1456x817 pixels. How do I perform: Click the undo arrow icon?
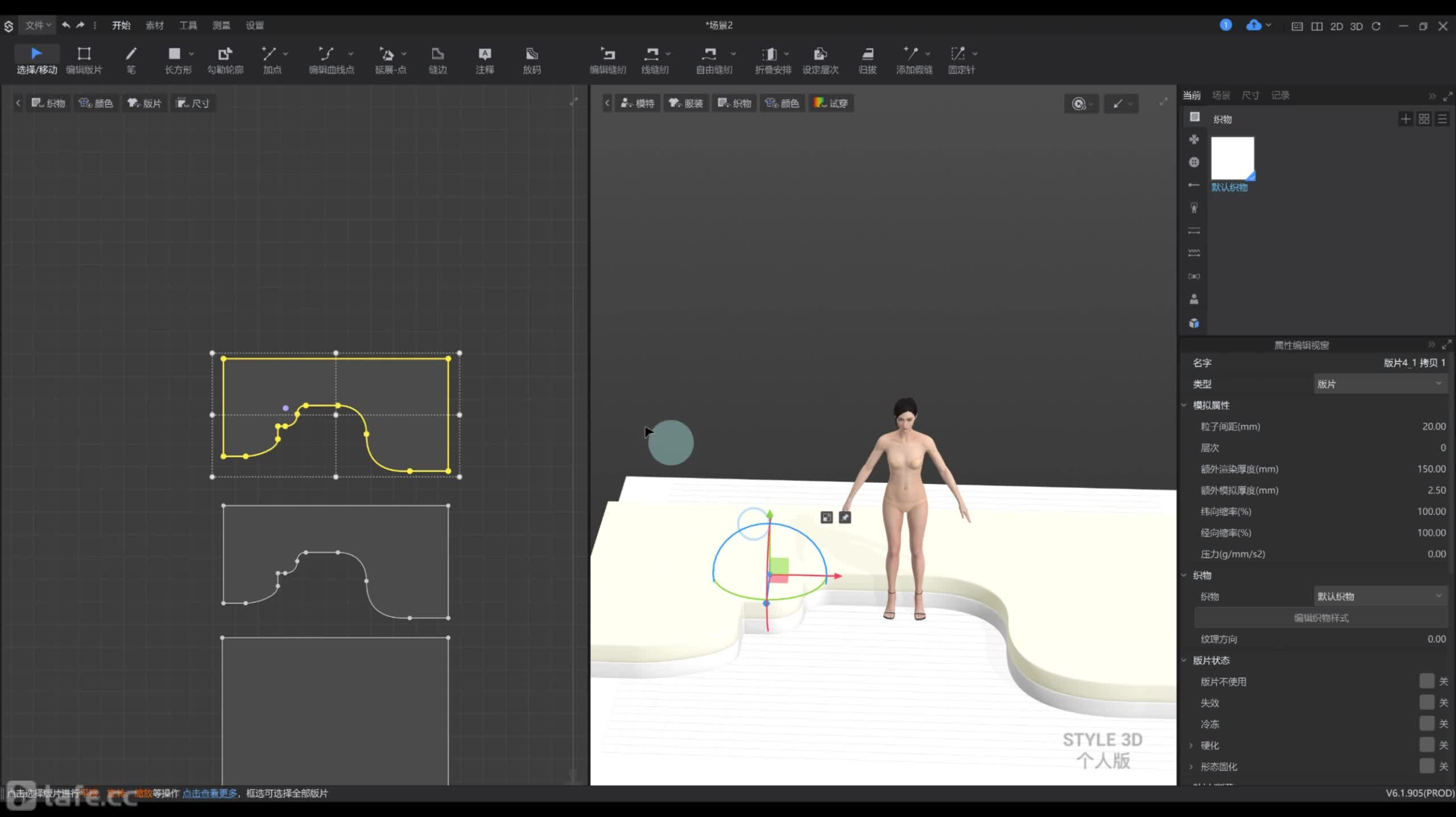[x=66, y=25]
